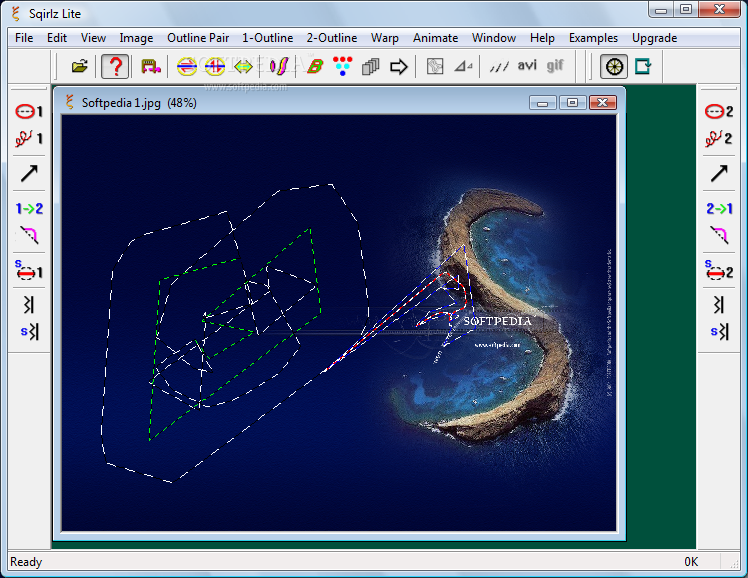Open the 1-Outline menu
Image resolution: width=748 pixels, height=578 pixels.
pos(267,38)
